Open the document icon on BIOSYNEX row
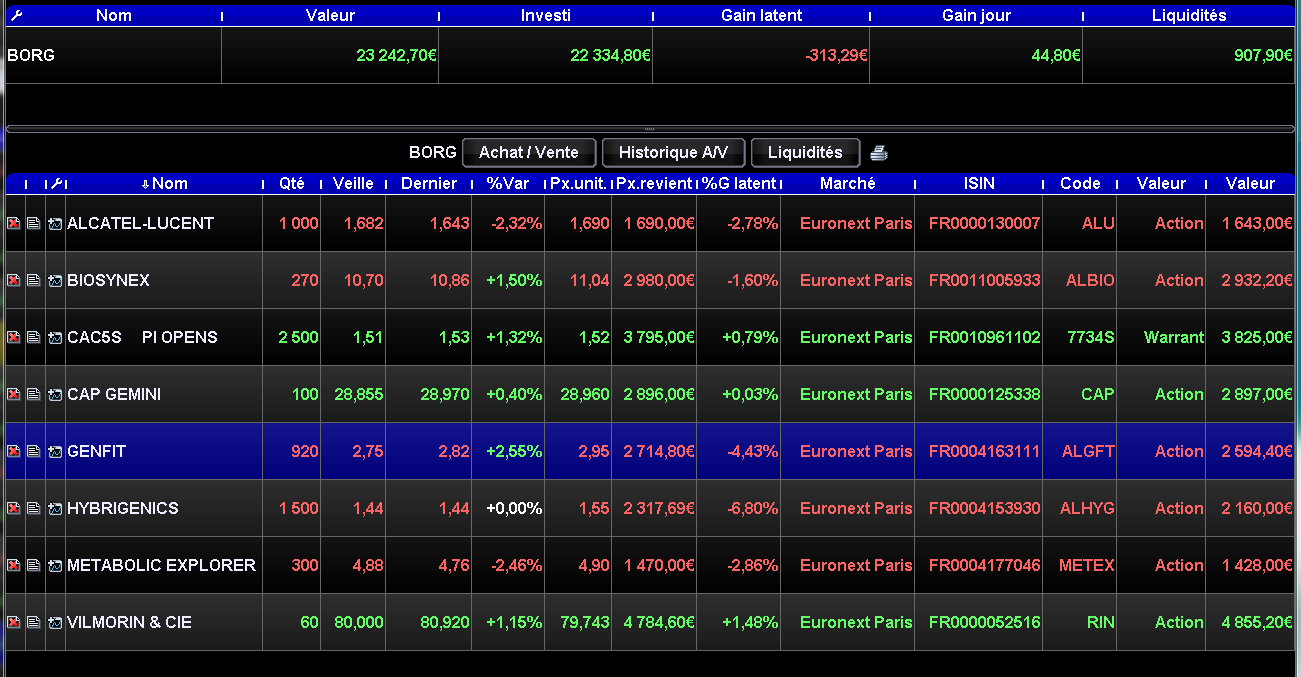The image size is (1301, 677). 34,281
